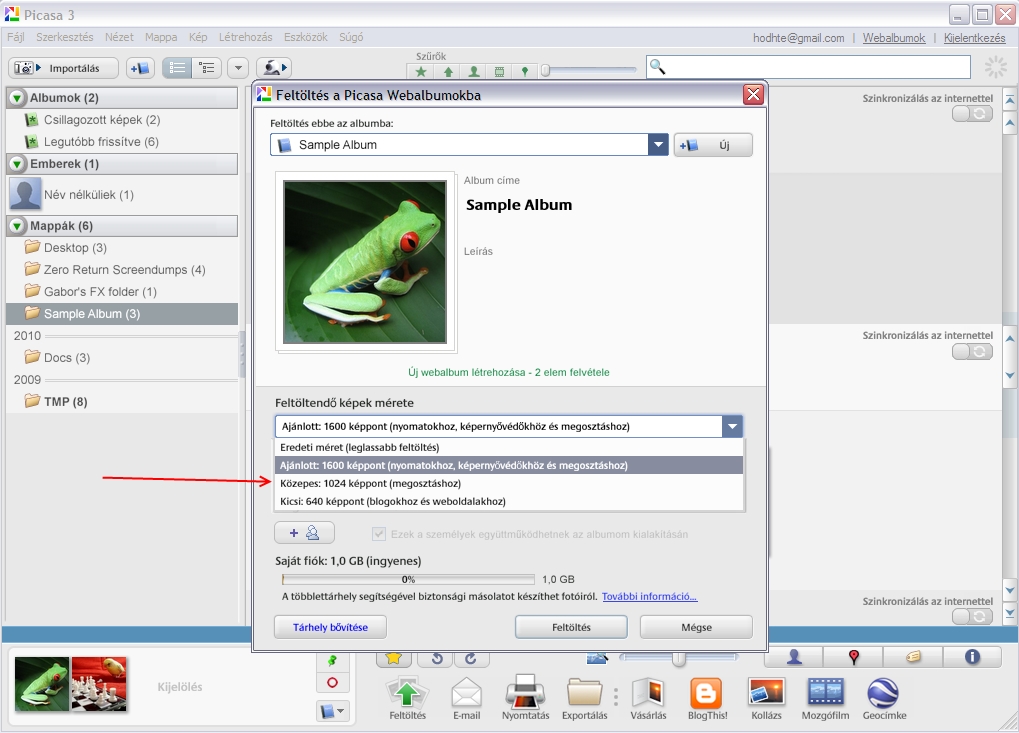
Task: Select the Legutóbb frissítve (6) album
Action: tap(101, 142)
